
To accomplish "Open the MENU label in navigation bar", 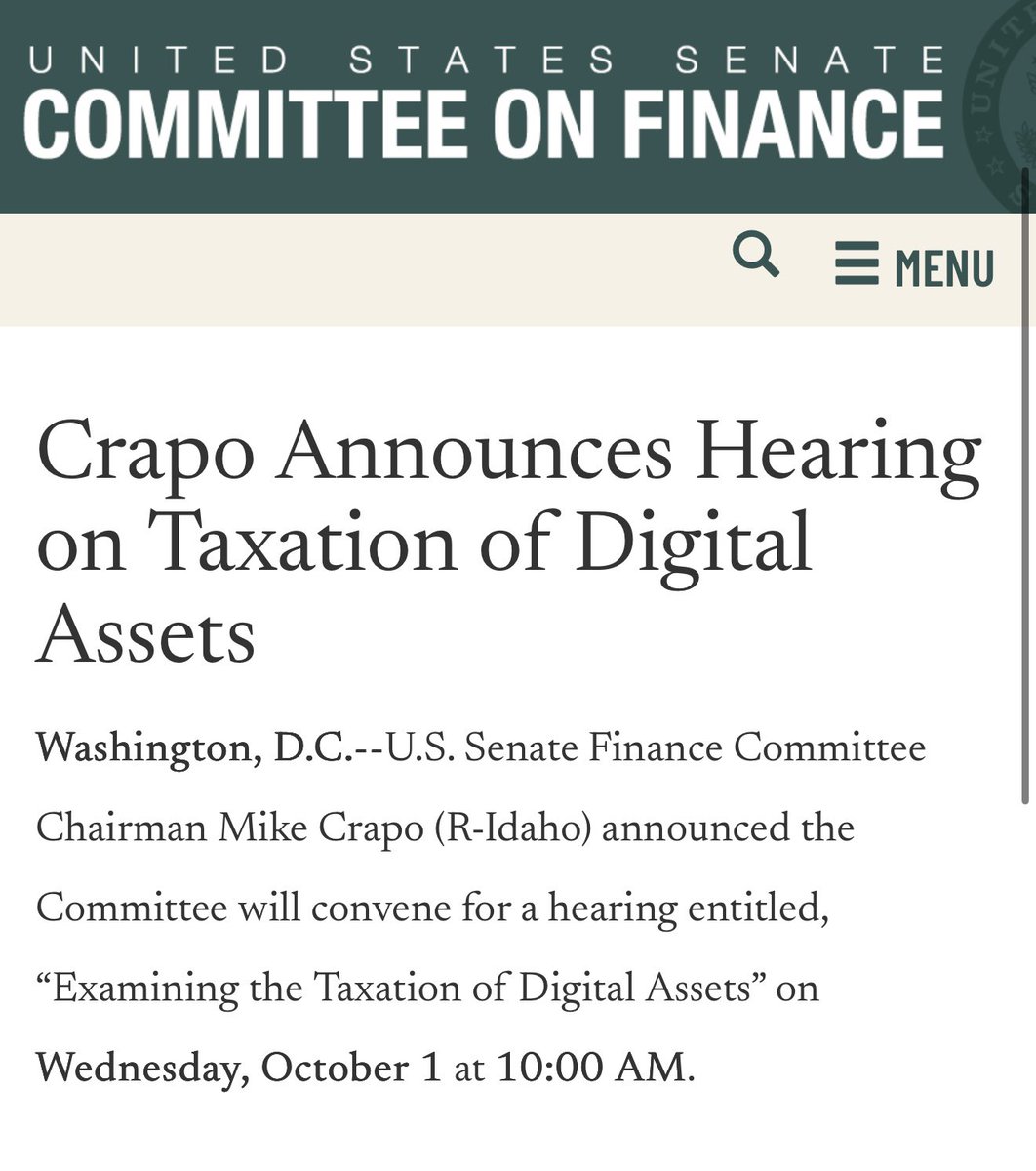I will (944, 268).
